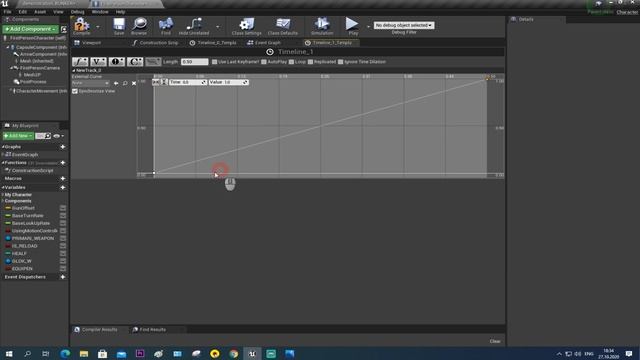Zoom to fit vertical in curve editor
640x360 pixels.
coord(164,82)
